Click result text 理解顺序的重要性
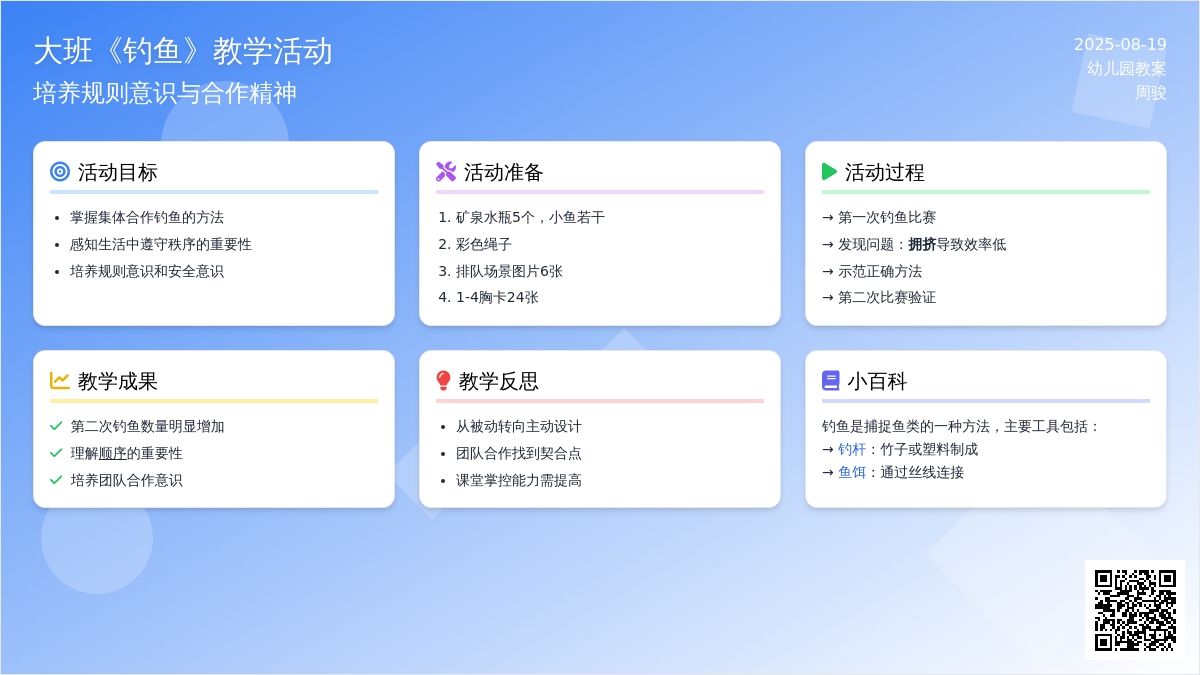This screenshot has width=1200, height=675. coord(126,453)
